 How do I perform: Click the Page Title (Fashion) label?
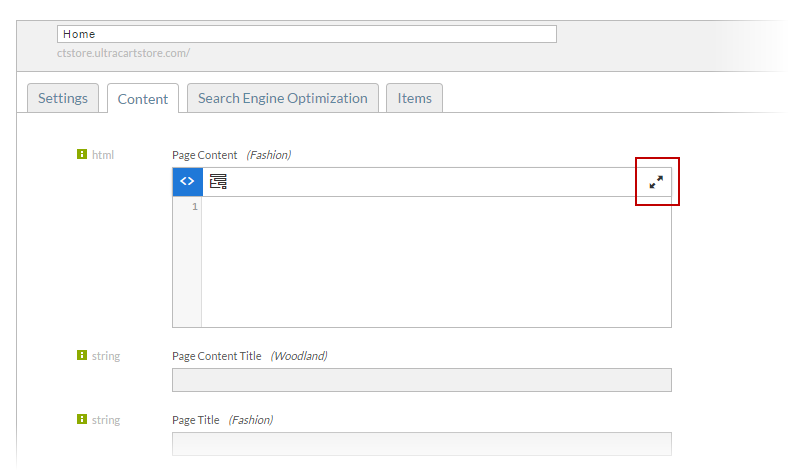222,420
